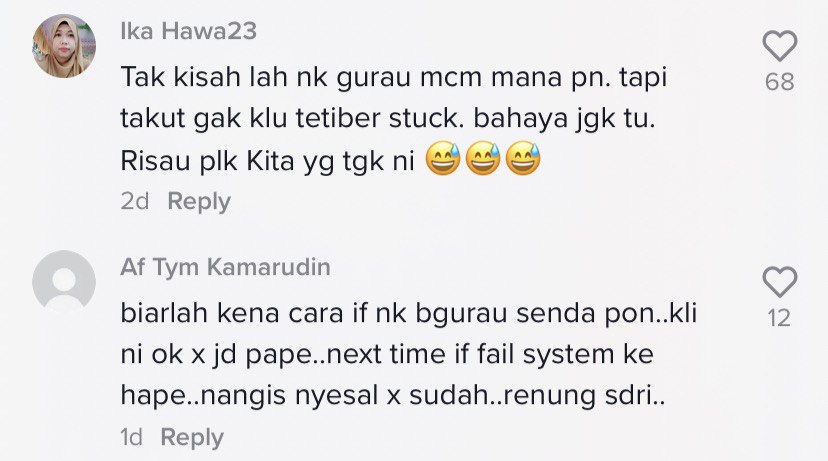Screen dimensions: 828x461
Task: Reply to Ika Hawa23's comment
Action: [199, 202]
